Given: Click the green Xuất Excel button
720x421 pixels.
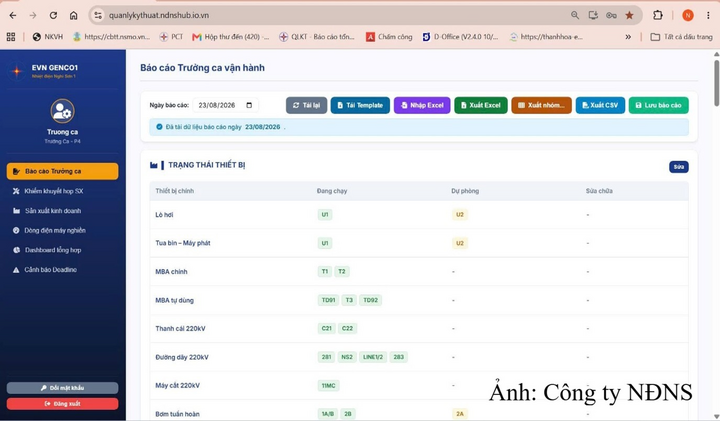Looking at the screenshot, I should (x=481, y=105).
